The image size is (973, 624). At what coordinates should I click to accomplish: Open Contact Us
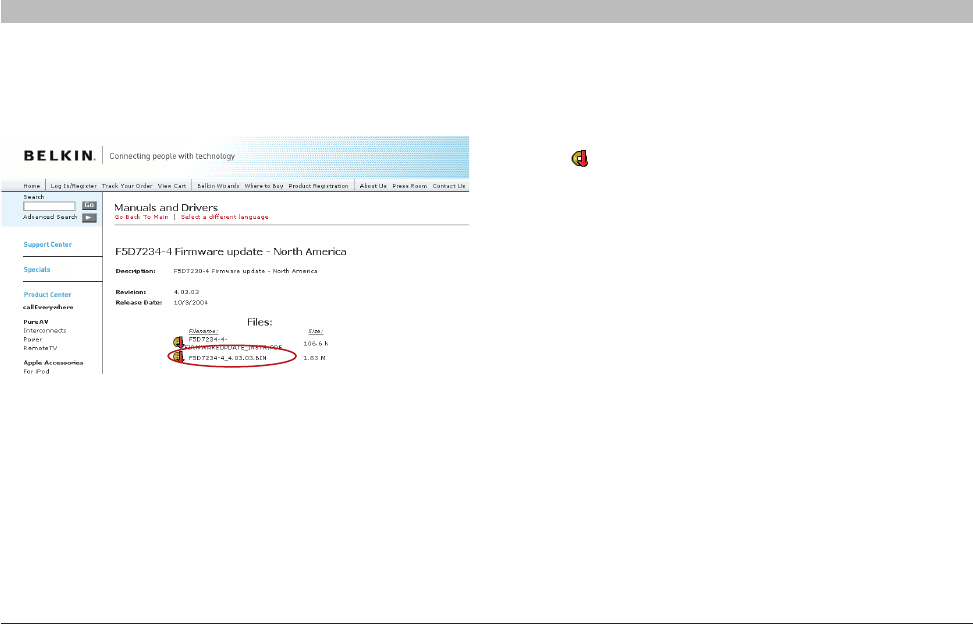pos(449,186)
